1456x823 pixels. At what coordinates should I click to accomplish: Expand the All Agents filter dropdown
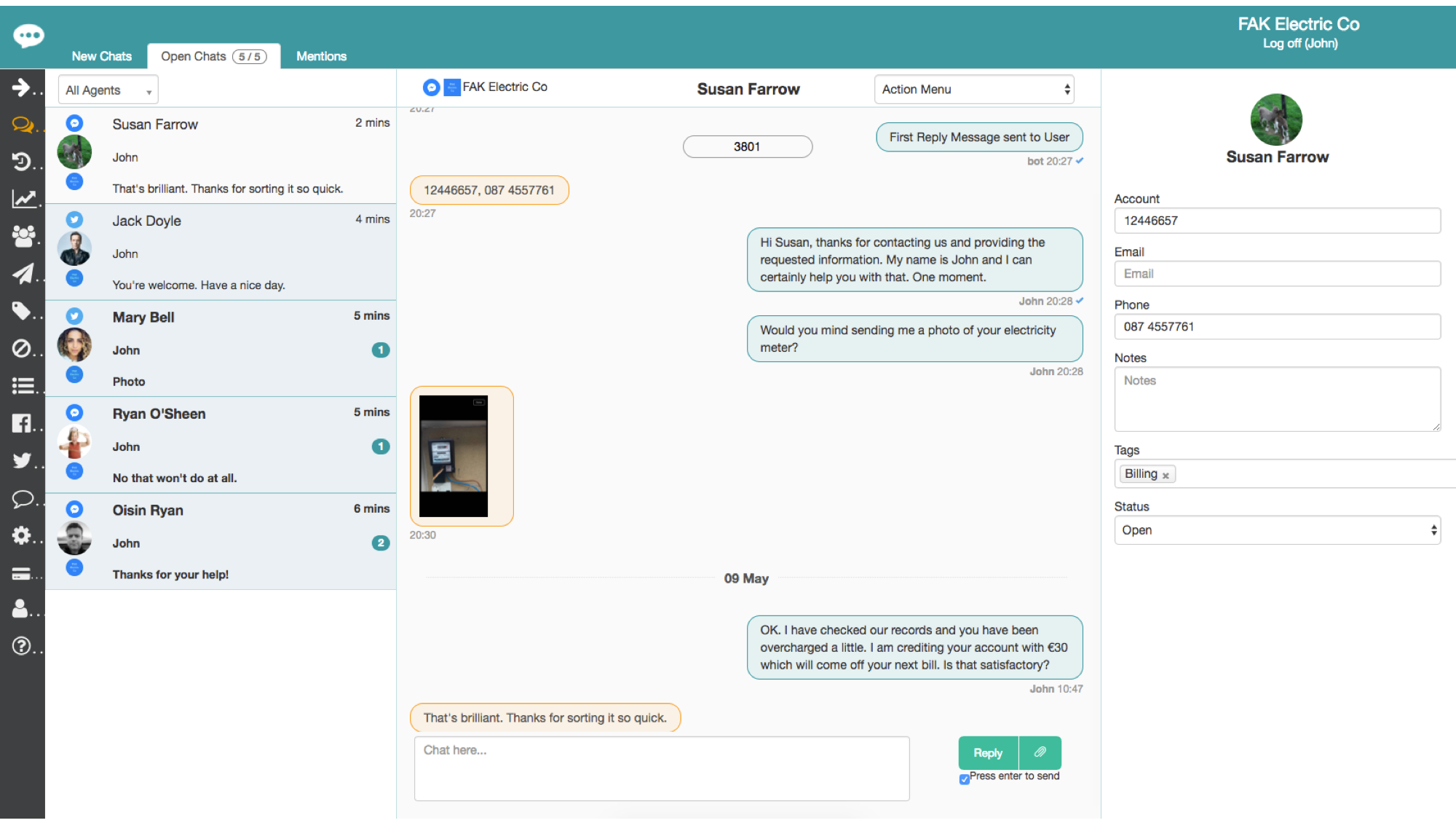pos(108,90)
